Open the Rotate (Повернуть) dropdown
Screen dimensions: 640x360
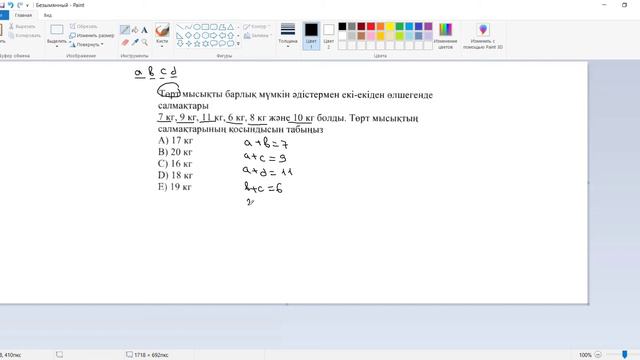[x=87, y=44]
